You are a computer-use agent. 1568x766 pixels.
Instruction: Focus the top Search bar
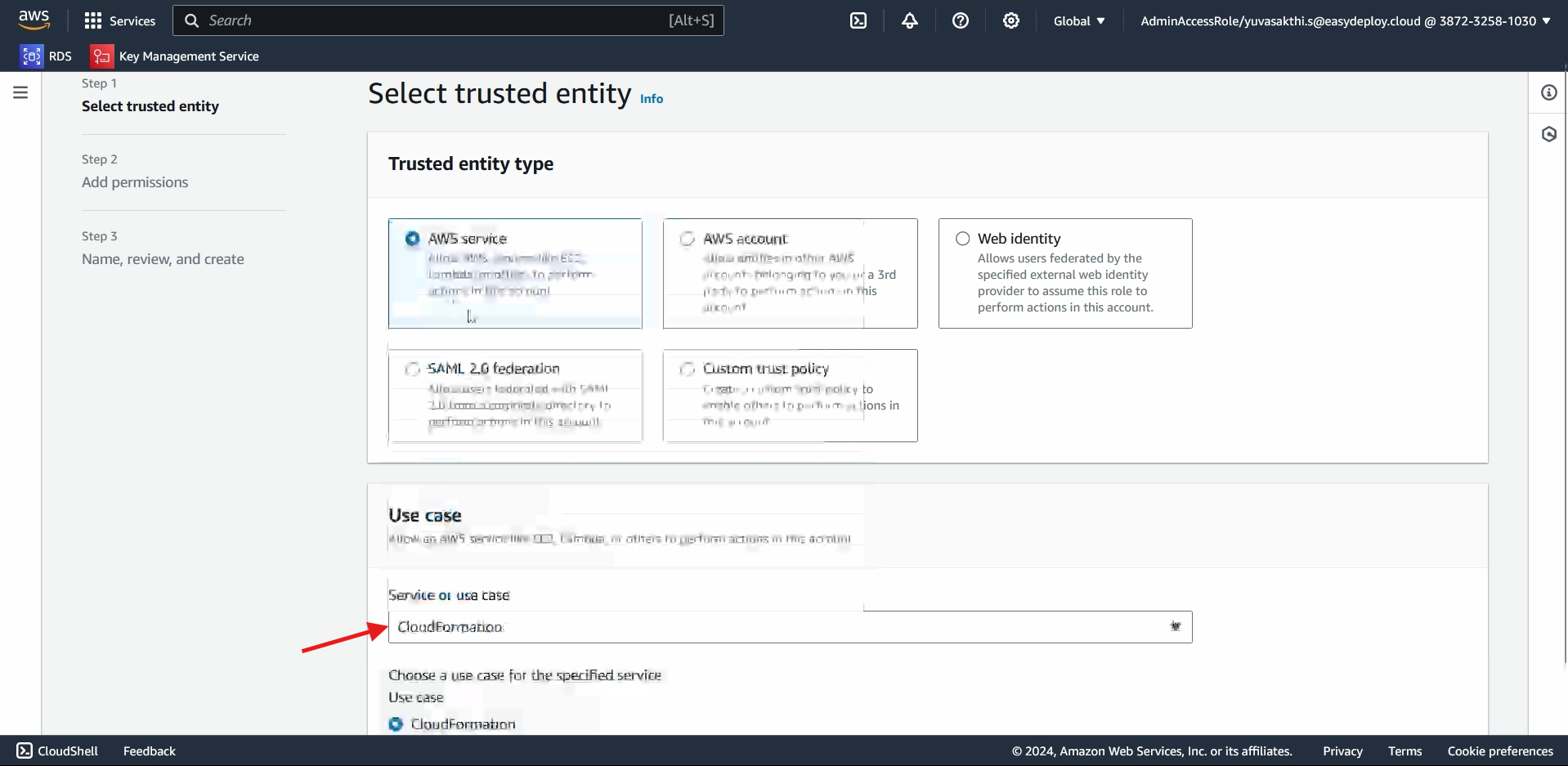coord(448,20)
